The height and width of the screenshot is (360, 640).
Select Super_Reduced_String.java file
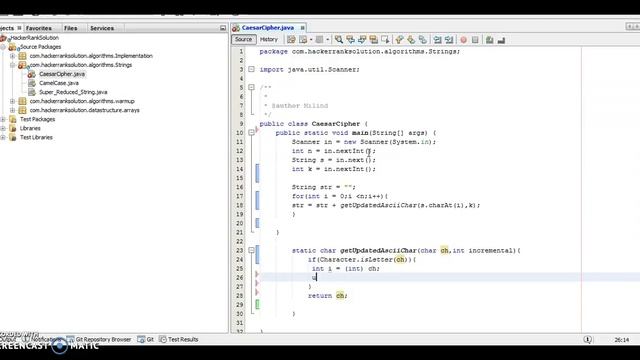pyautogui.click(x=73, y=92)
